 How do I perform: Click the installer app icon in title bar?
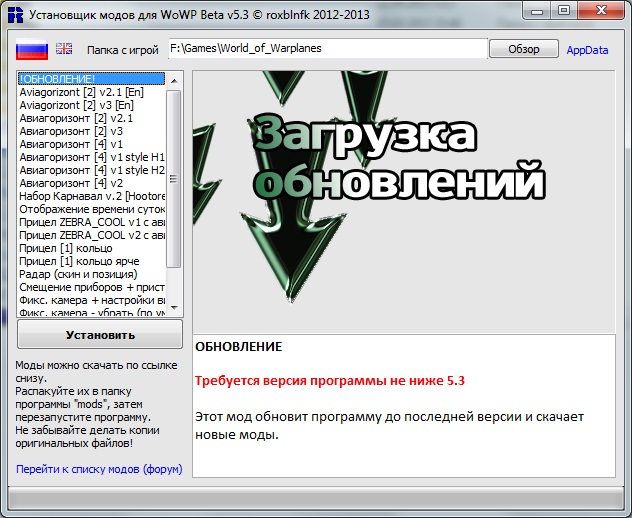[15, 15]
